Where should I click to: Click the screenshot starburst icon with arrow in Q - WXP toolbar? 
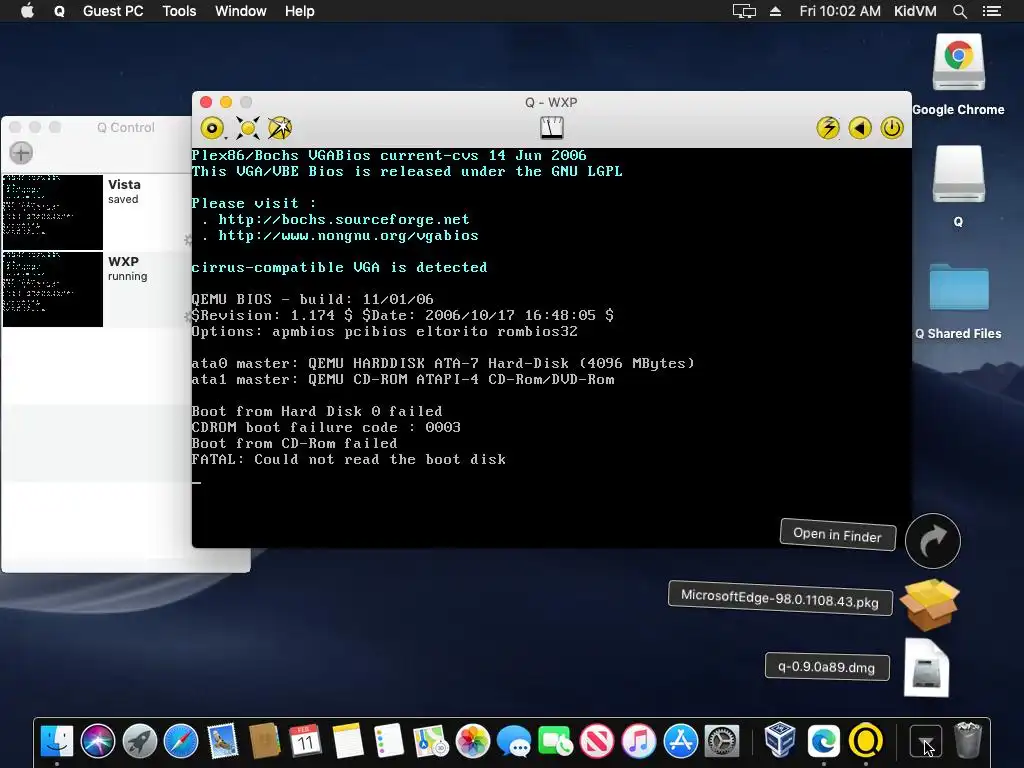[x=280, y=128]
